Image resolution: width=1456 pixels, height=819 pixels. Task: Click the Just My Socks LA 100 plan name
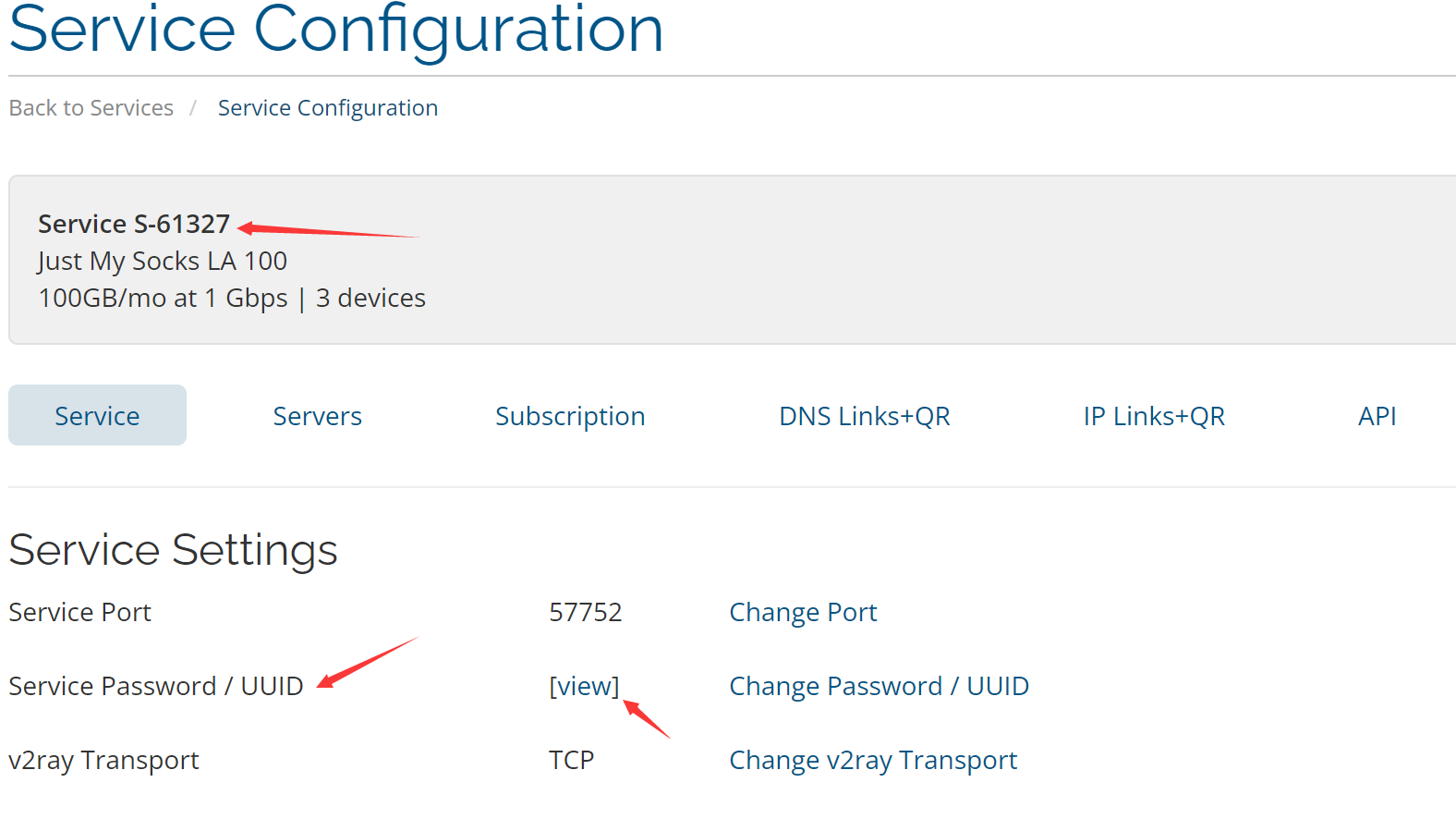point(162,261)
